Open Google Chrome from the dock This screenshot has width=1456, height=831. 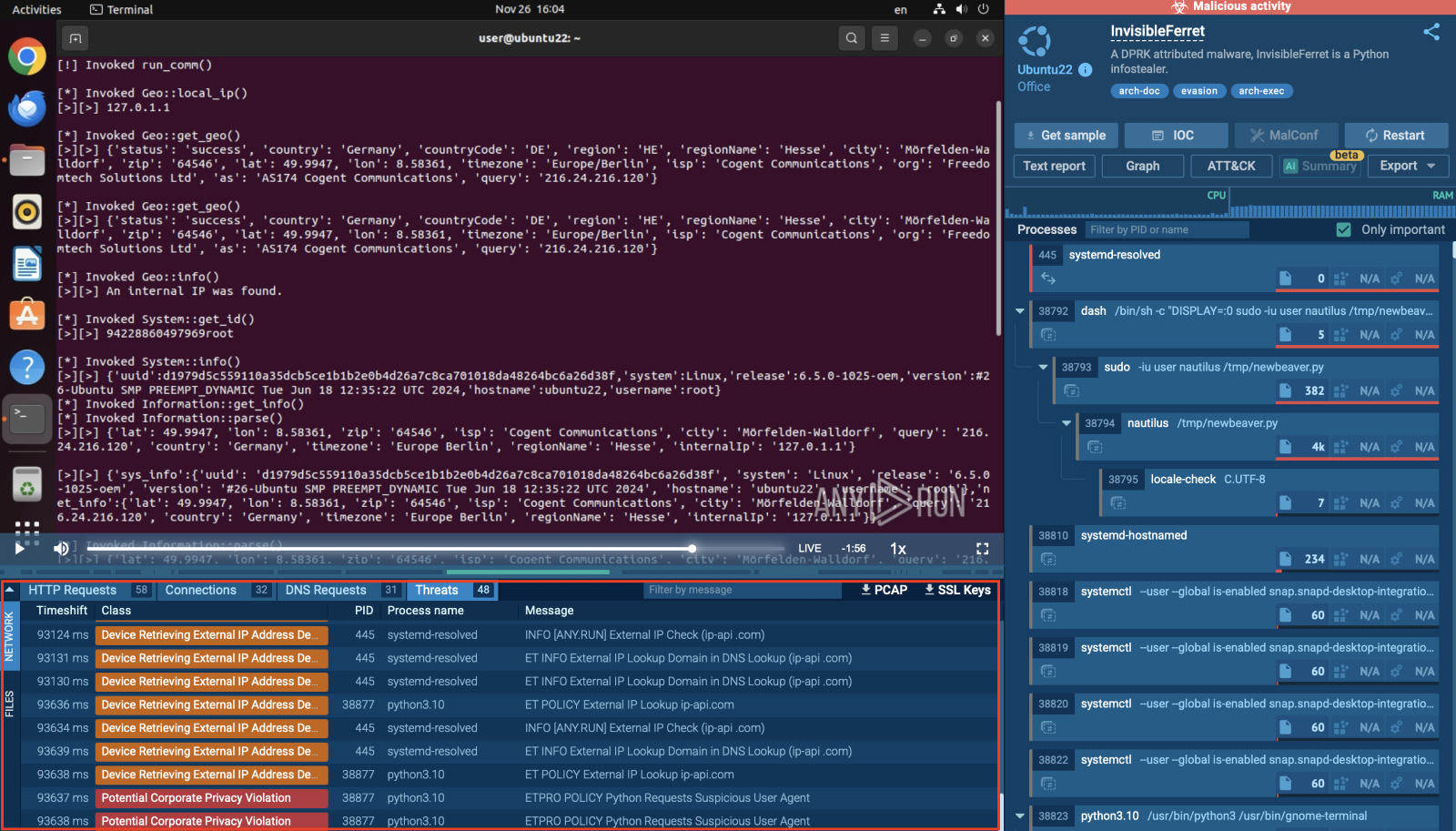coord(27,56)
